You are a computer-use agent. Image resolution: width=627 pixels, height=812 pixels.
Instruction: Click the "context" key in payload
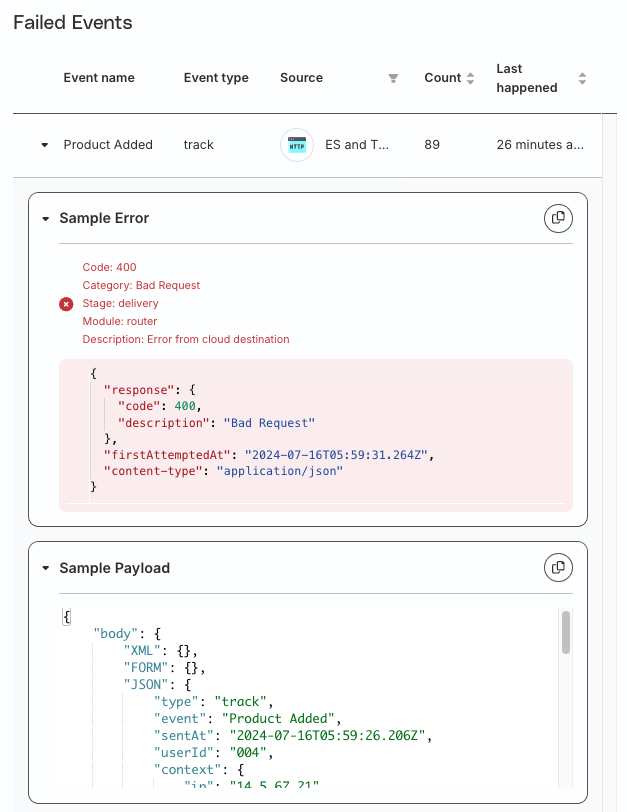point(187,770)
